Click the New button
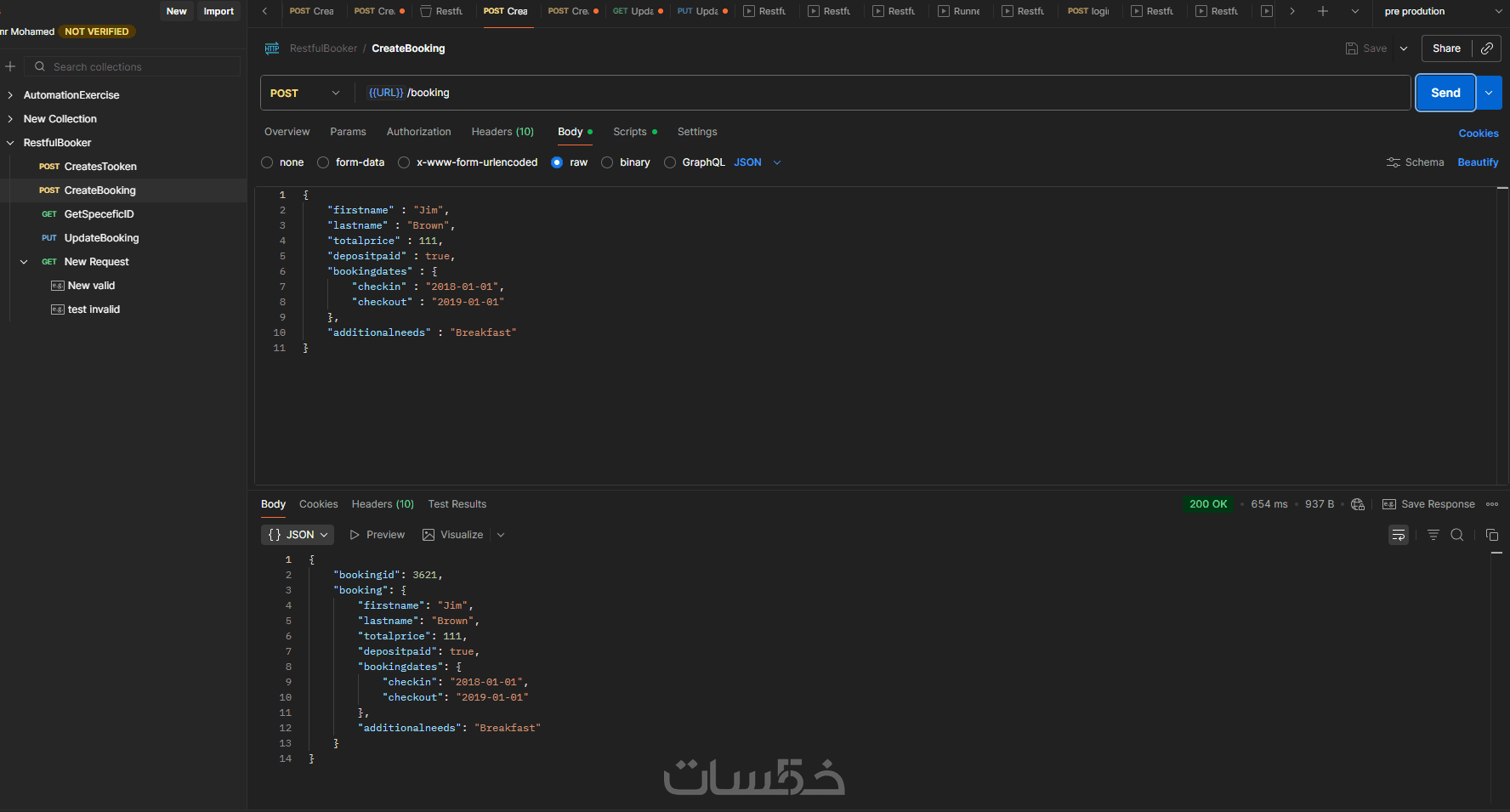The width and height of the screenshot is (1510, 812). click(x=176, y=11)
